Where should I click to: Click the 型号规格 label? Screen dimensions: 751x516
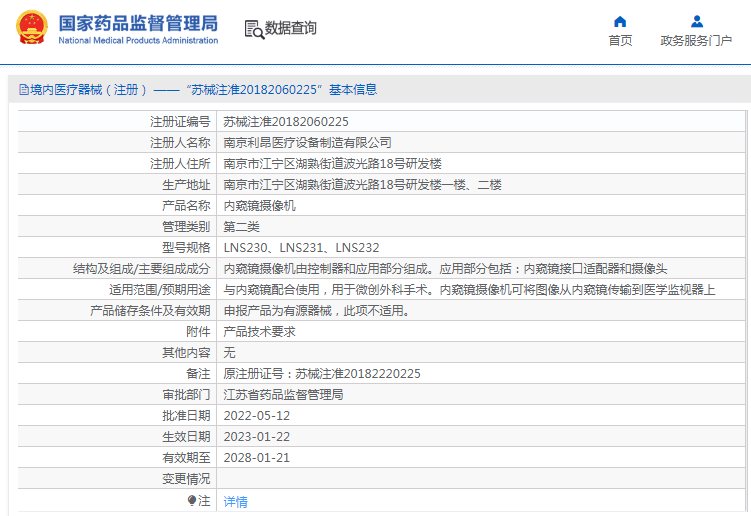(186, 248)
